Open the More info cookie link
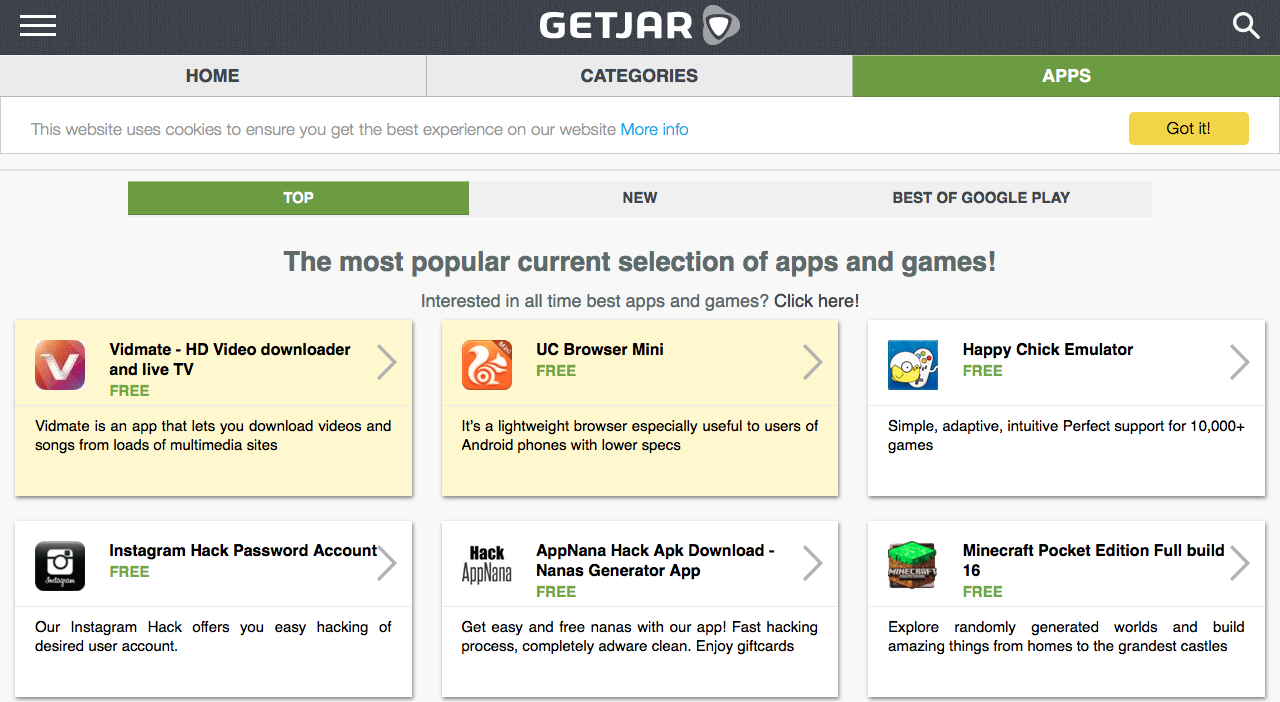 pos(654,129)
